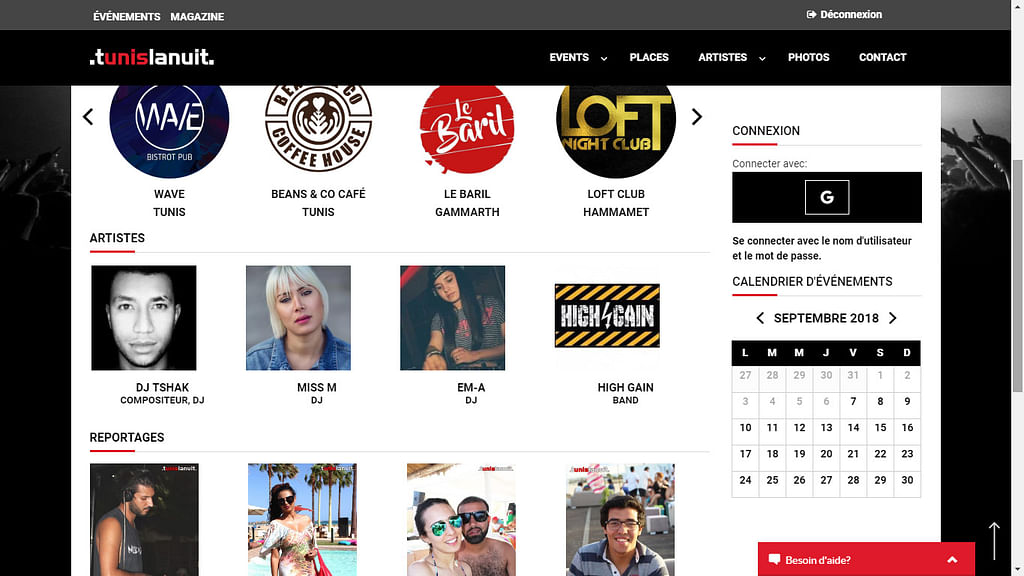Click the Google sign-in G icon
The width and height of the screenshot is (1024, 576).
tap(827, 197)
